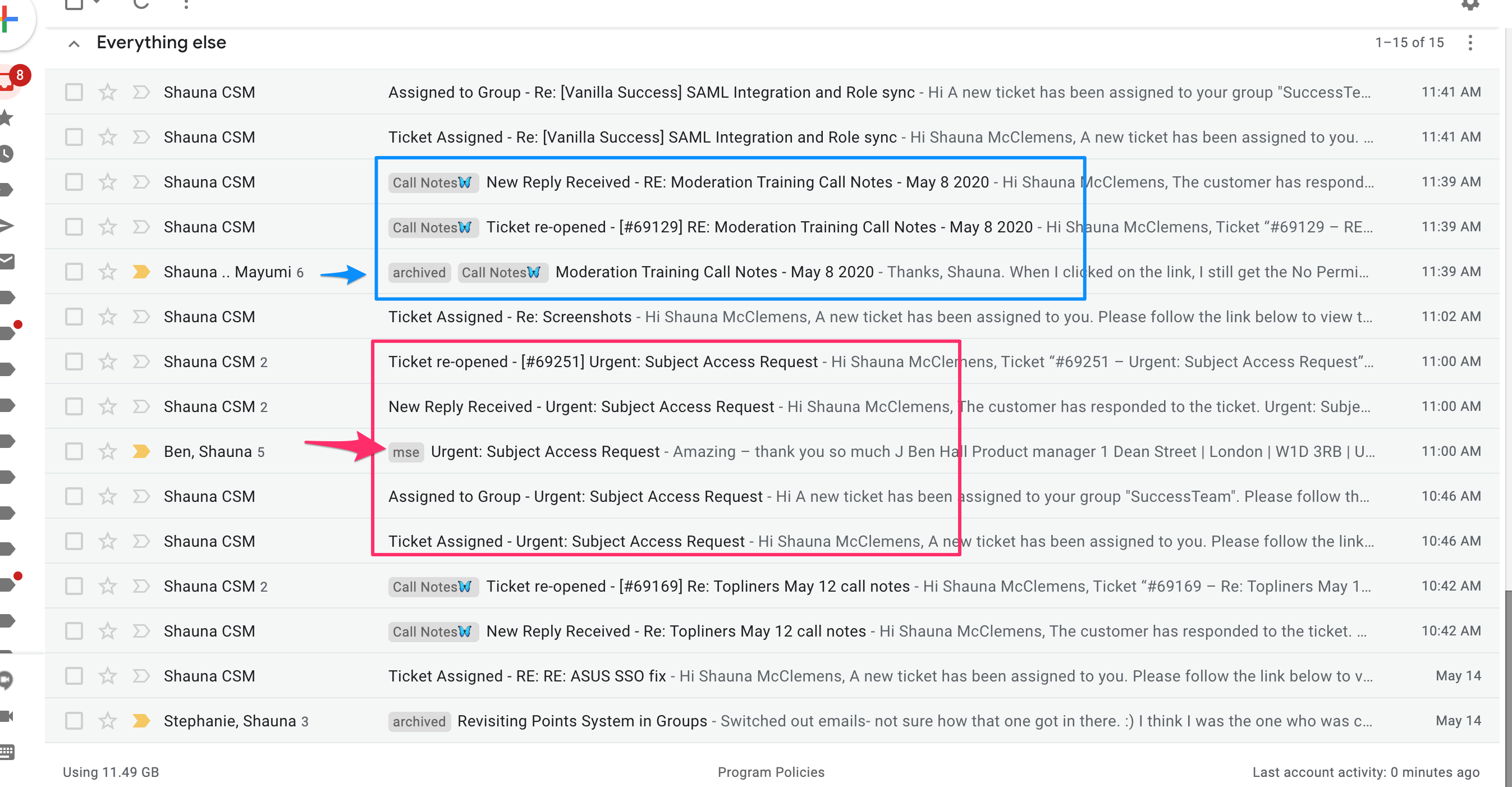Star the Shauna .. Mayumi conversation
The height and width of the screenshot is (787, 1512).
tap(107, 272)
